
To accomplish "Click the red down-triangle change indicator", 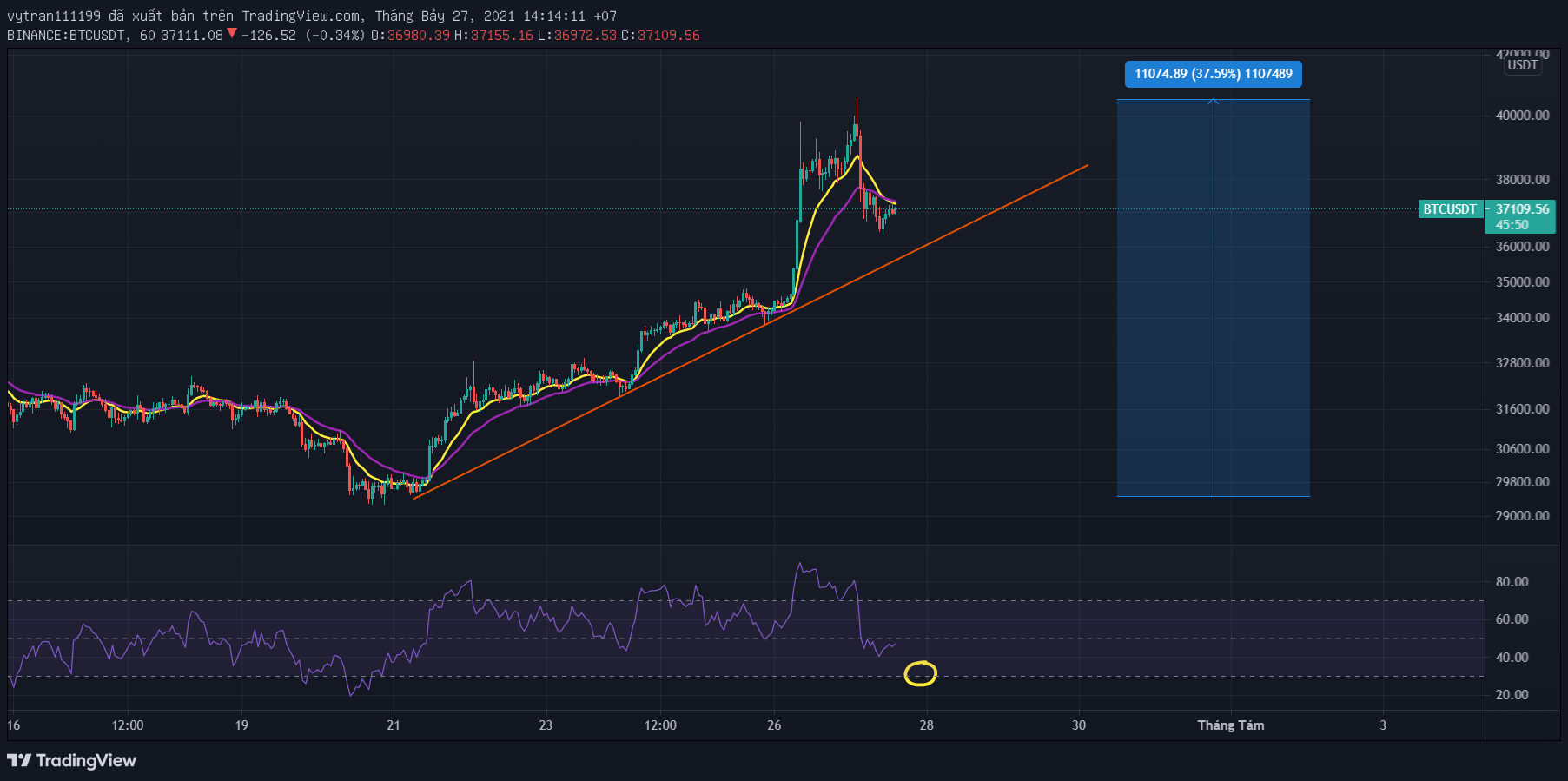I will pyautogui.click(x=232, y=34).
